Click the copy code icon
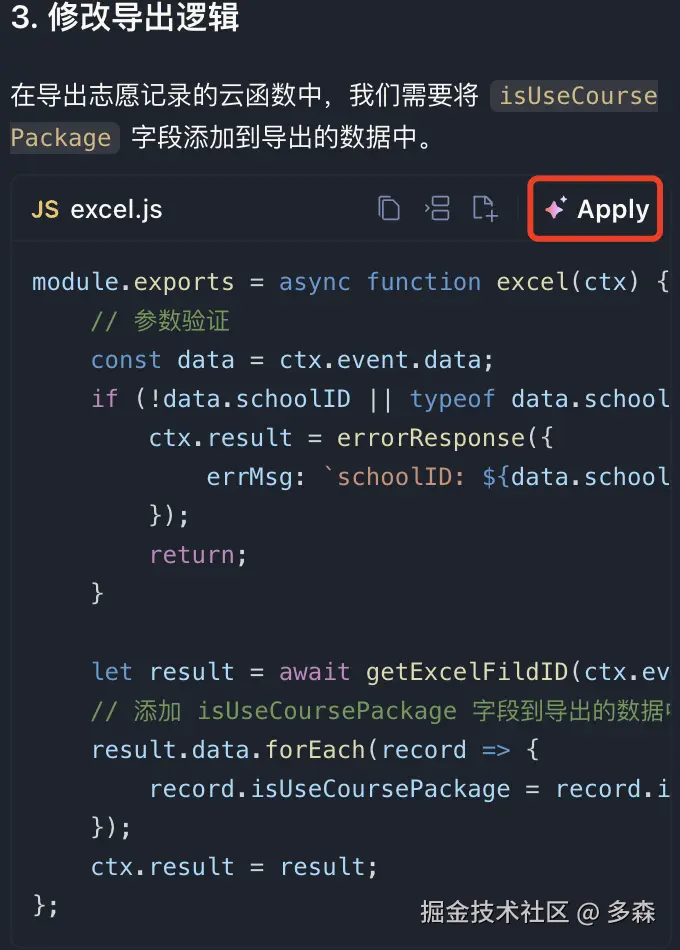This screenshot has height=950, width=680. tap(388, 208)
